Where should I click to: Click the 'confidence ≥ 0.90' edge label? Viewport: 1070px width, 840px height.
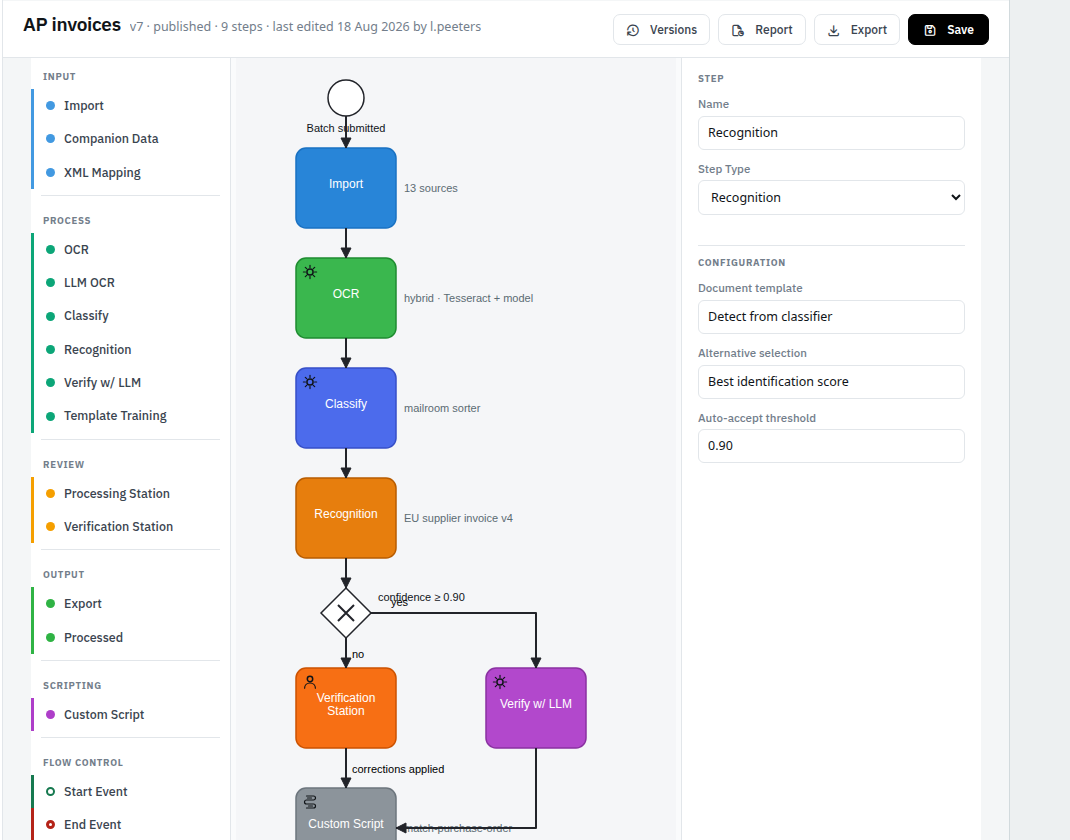coord(421,597)
